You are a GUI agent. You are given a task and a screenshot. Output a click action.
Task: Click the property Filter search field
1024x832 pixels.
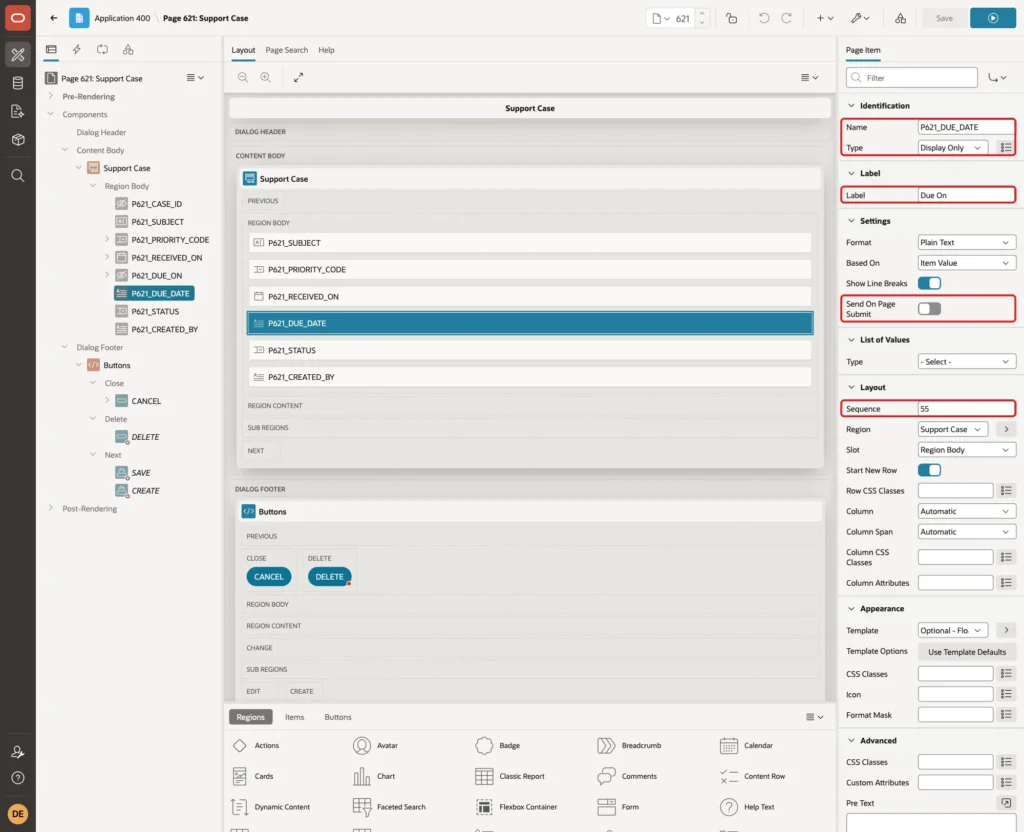pyautogui.click(x=912, y=78)
